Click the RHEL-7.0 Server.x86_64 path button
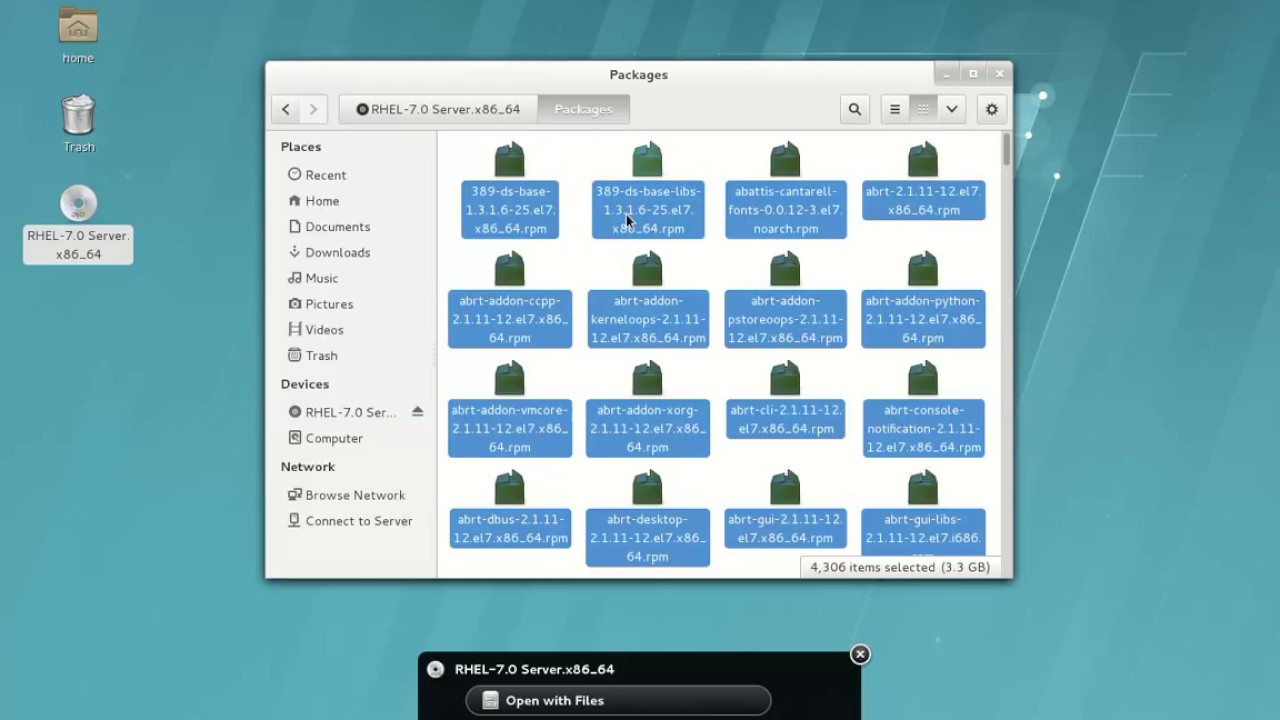Viewport: 1280px width, 720px height. [438, 109]
